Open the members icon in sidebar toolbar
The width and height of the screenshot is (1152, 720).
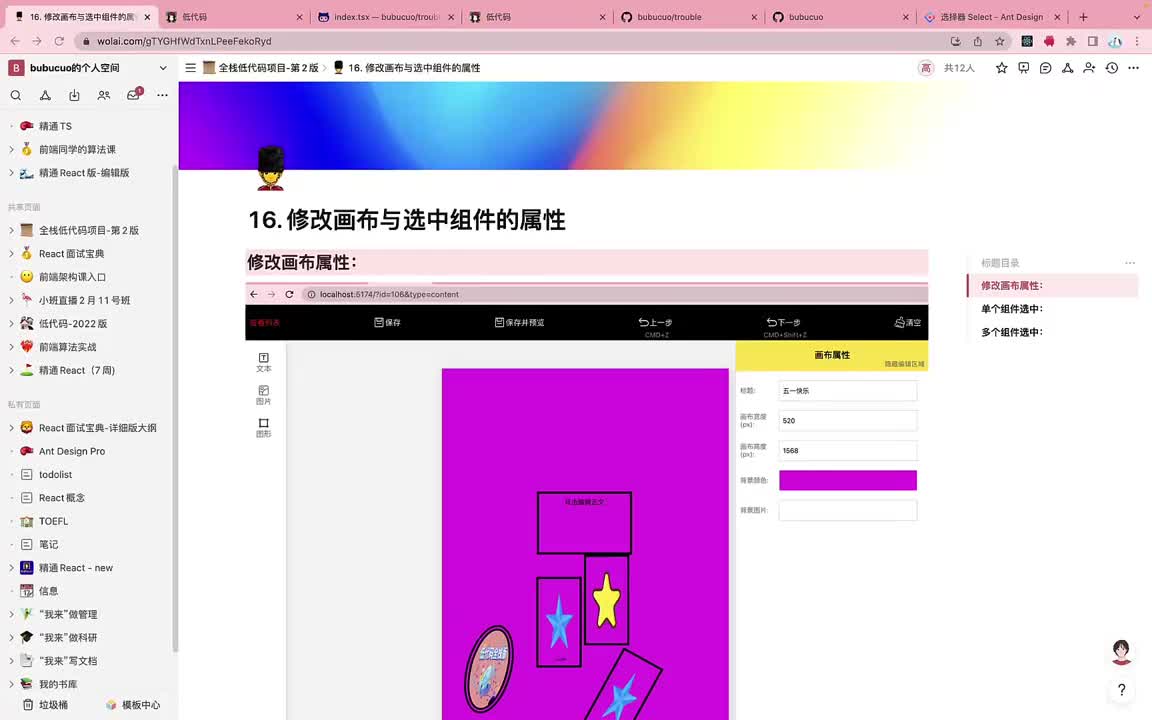pos(104,96)
